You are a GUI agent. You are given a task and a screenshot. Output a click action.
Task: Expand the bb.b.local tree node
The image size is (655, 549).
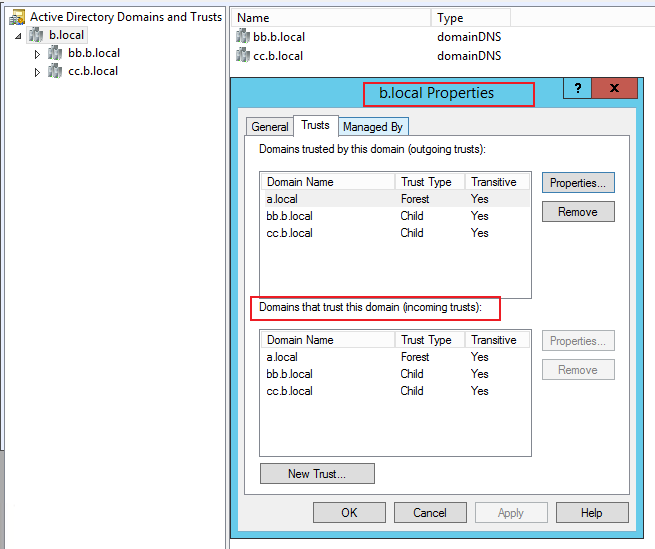pyautogui.click(x=37, y=54)
